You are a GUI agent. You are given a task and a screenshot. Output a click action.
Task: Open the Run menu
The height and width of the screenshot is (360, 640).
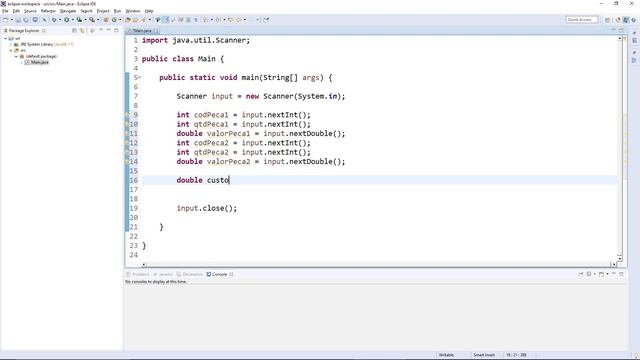coord(117,11)
